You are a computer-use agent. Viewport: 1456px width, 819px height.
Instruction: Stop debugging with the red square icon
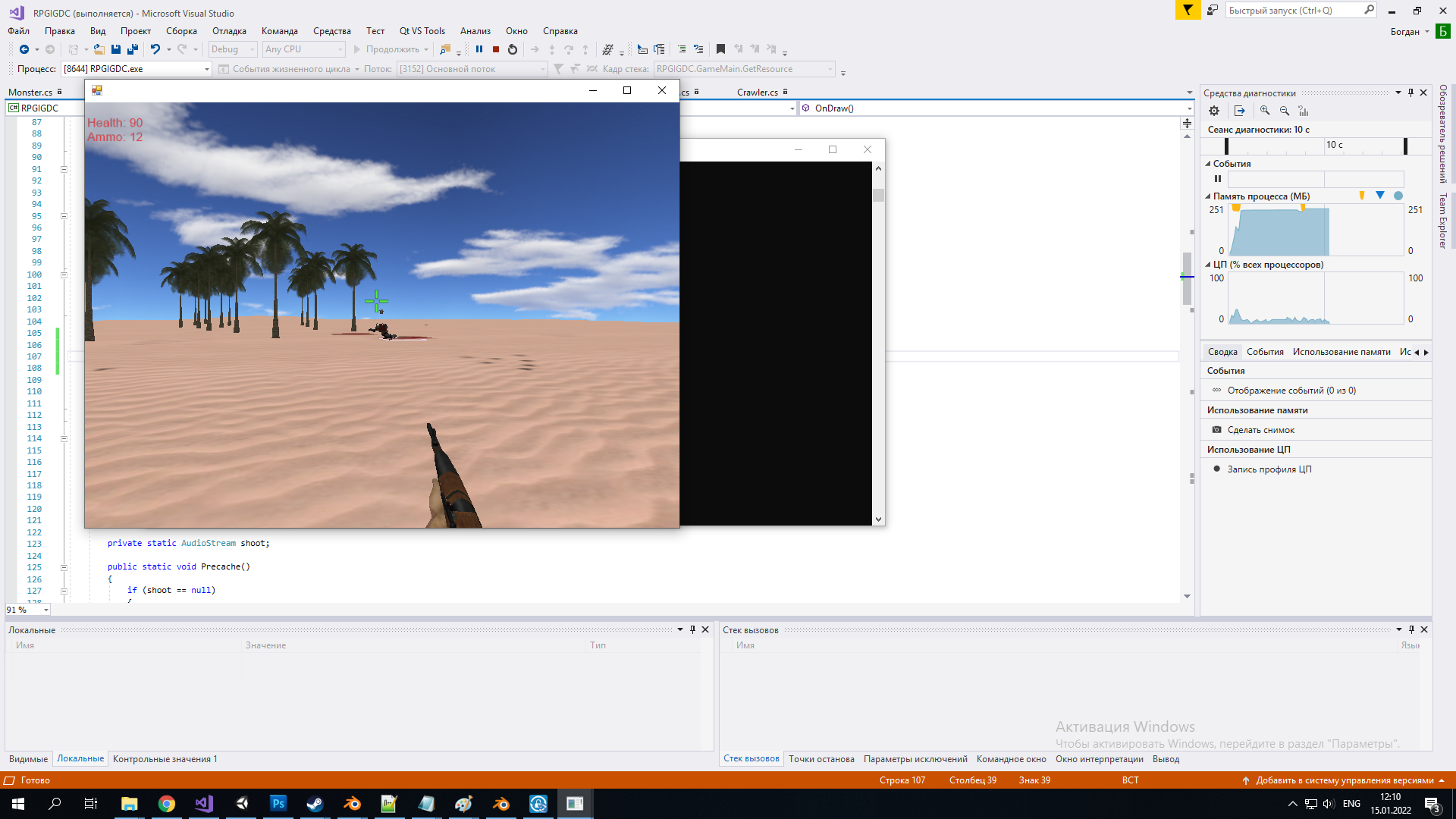coord(496,49)
